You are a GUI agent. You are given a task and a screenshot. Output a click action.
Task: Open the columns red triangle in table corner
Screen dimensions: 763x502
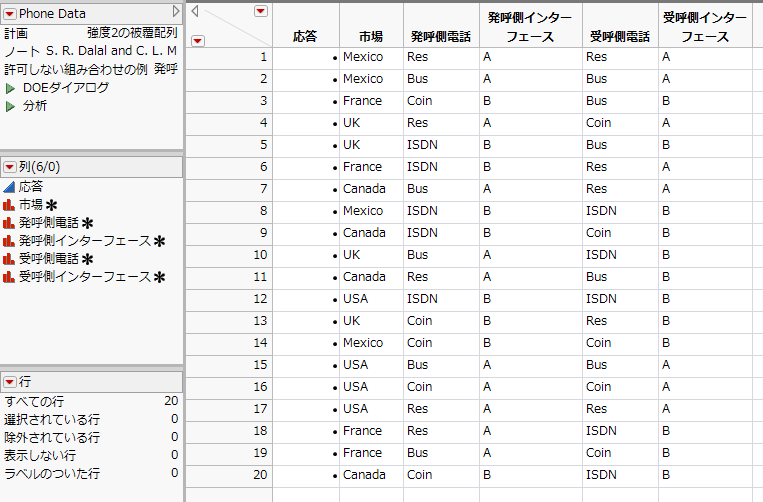click(x=261, y=11)
